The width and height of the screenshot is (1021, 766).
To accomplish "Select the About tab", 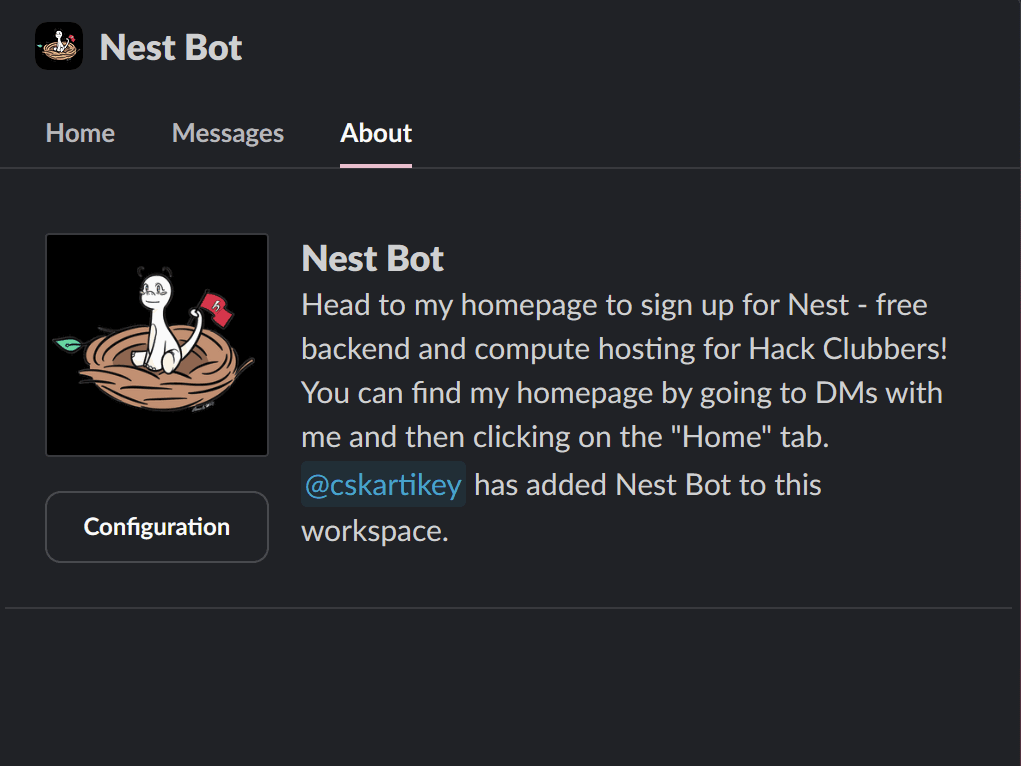I will point(376,133).
